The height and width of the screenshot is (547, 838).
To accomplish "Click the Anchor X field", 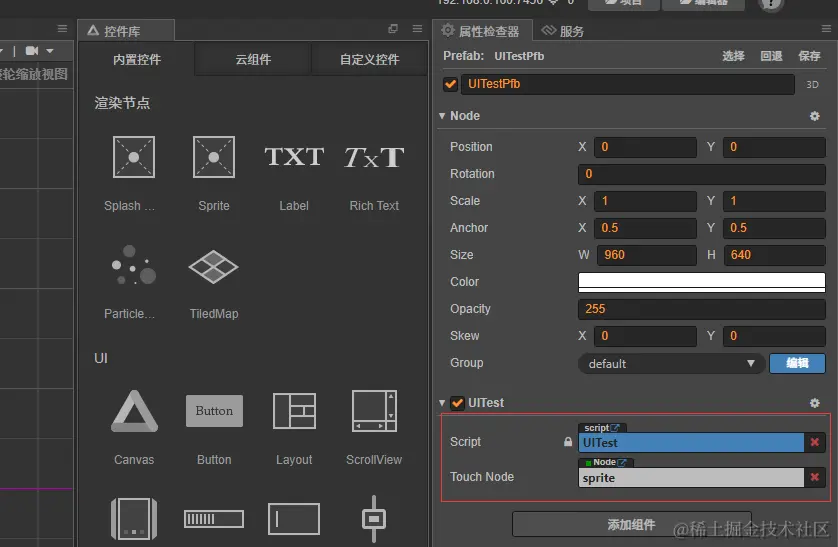I will 645,228.
